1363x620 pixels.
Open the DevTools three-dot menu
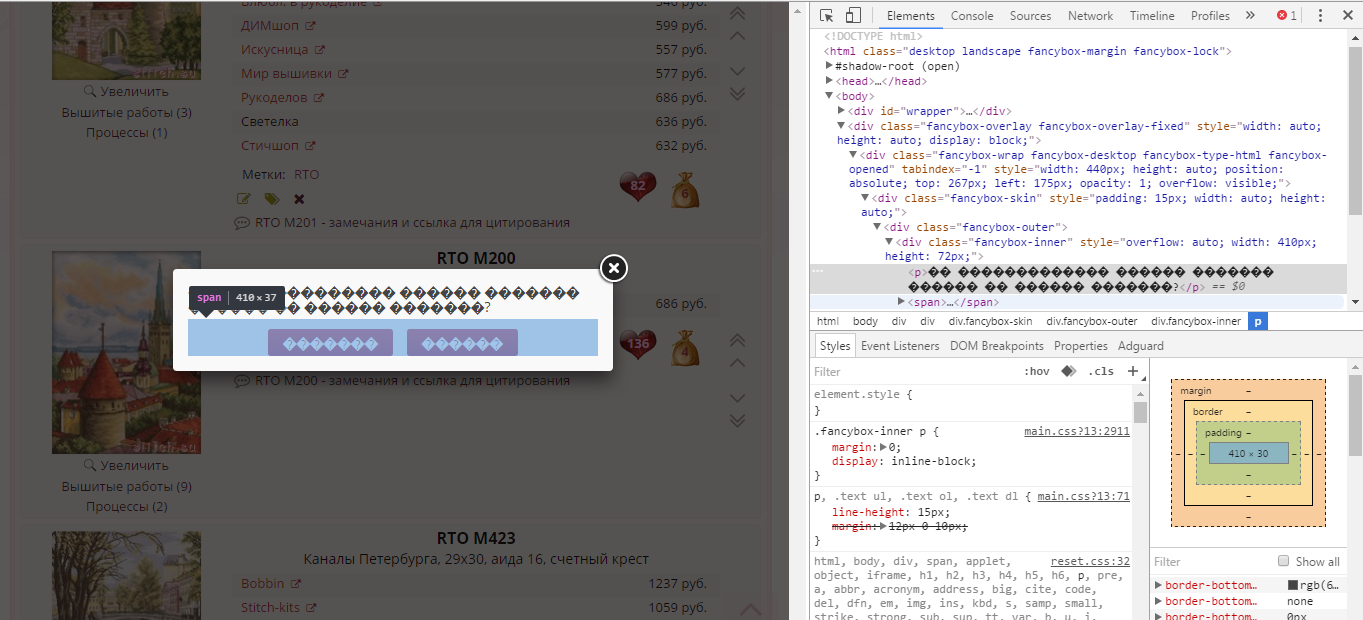pyautogui.click(x=1320, y=15)
